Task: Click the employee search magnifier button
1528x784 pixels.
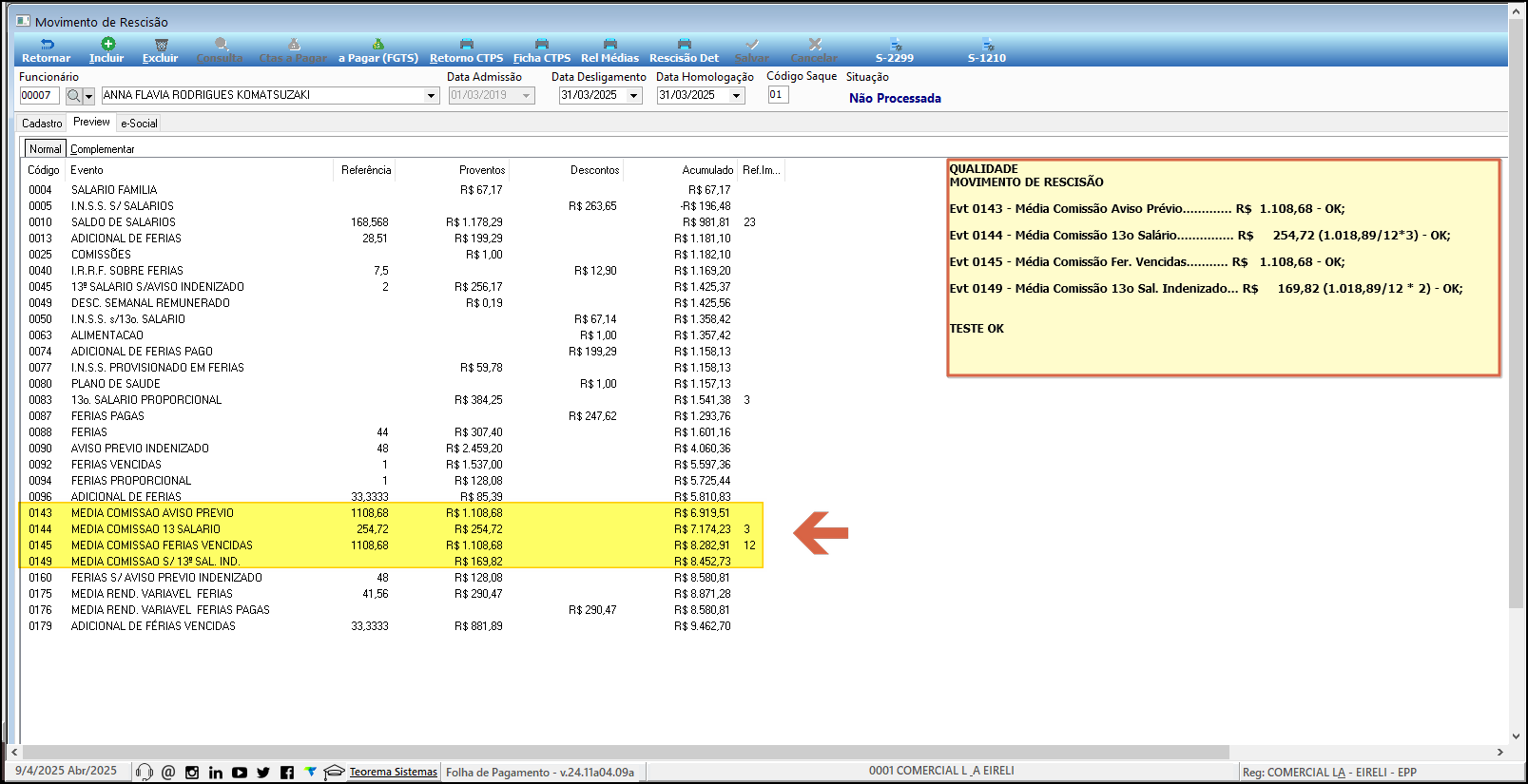Action: [73, 96]
